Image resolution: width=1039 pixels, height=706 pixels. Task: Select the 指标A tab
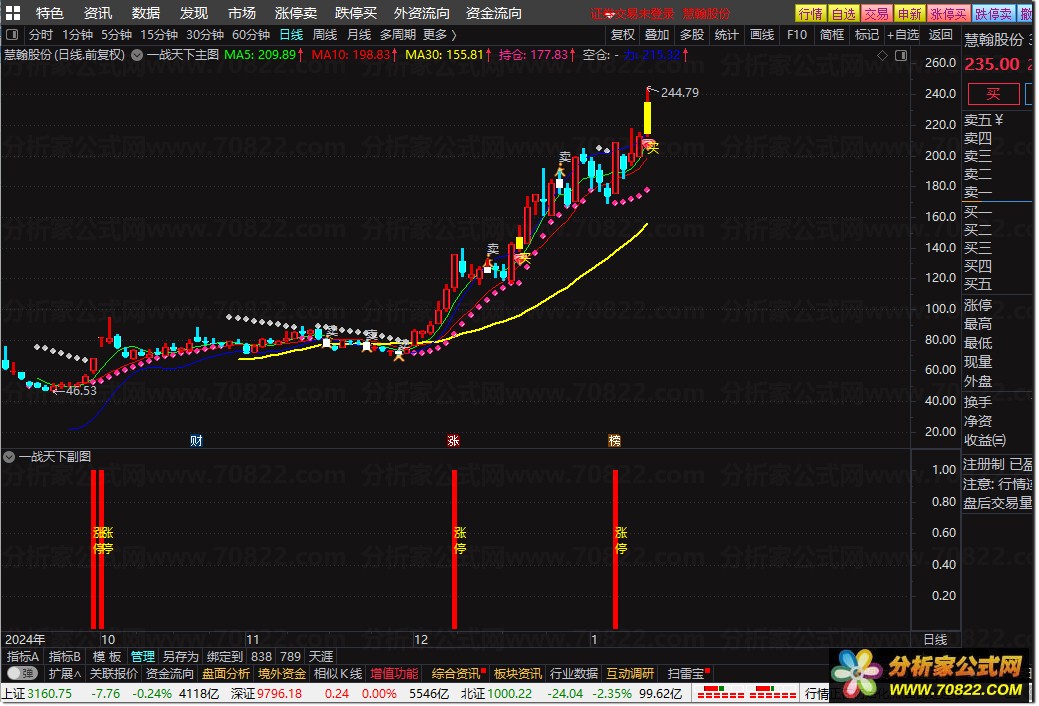(23, 657)
